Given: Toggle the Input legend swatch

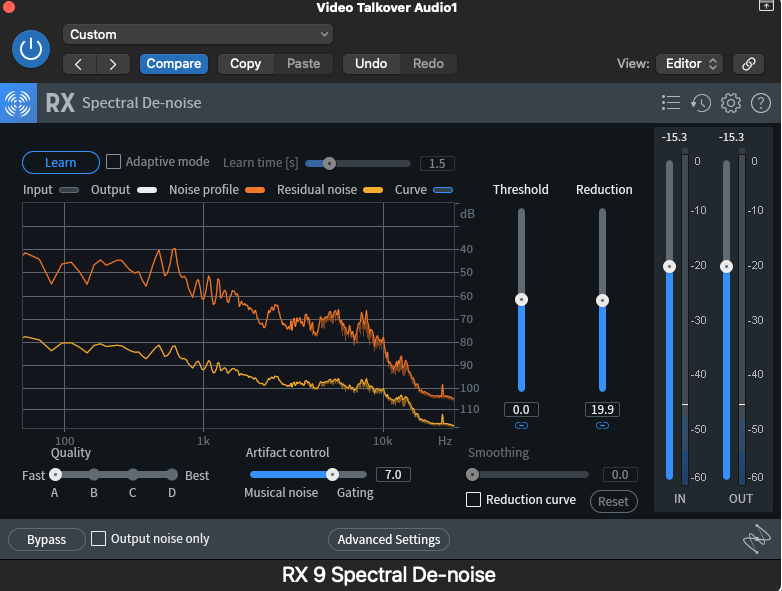Looking at the screenshot, I should (69, 190).
